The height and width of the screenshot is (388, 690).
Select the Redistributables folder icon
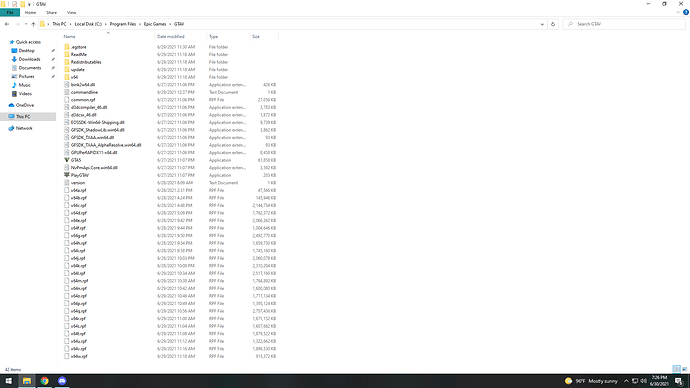pos(67,62)
